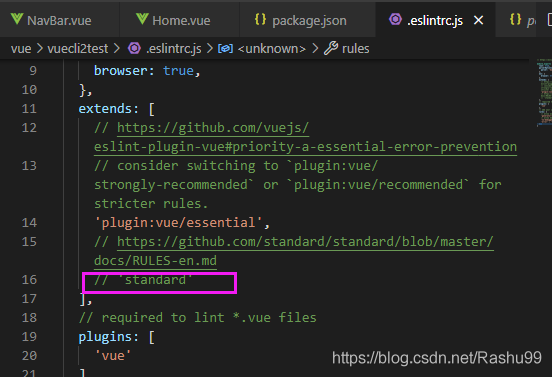Screen dimensions: 552x377
Task: Click the Vue icon on NavBar.vue tab
Action: click(17, 19)
